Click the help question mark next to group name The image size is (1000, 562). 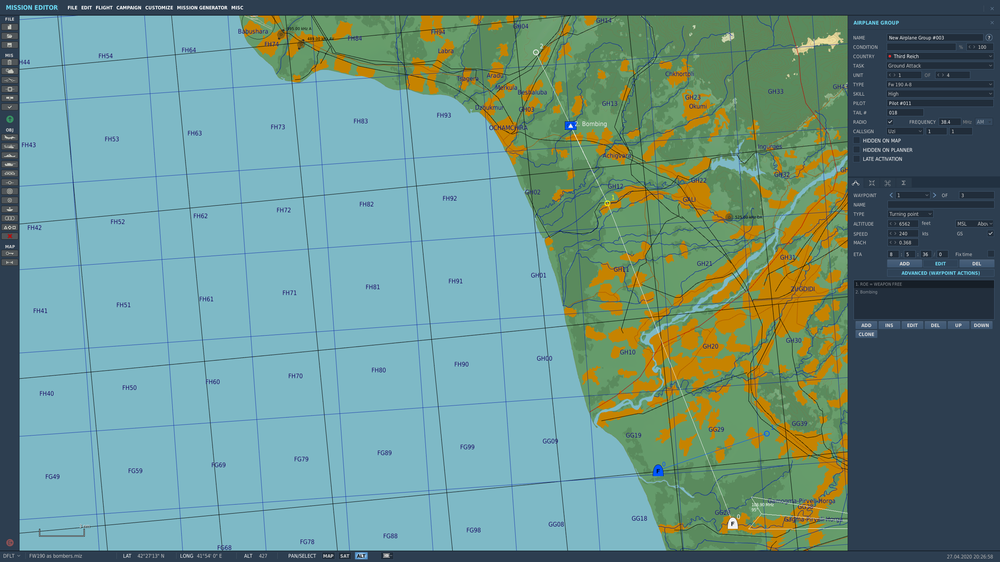tap(989, 38)
